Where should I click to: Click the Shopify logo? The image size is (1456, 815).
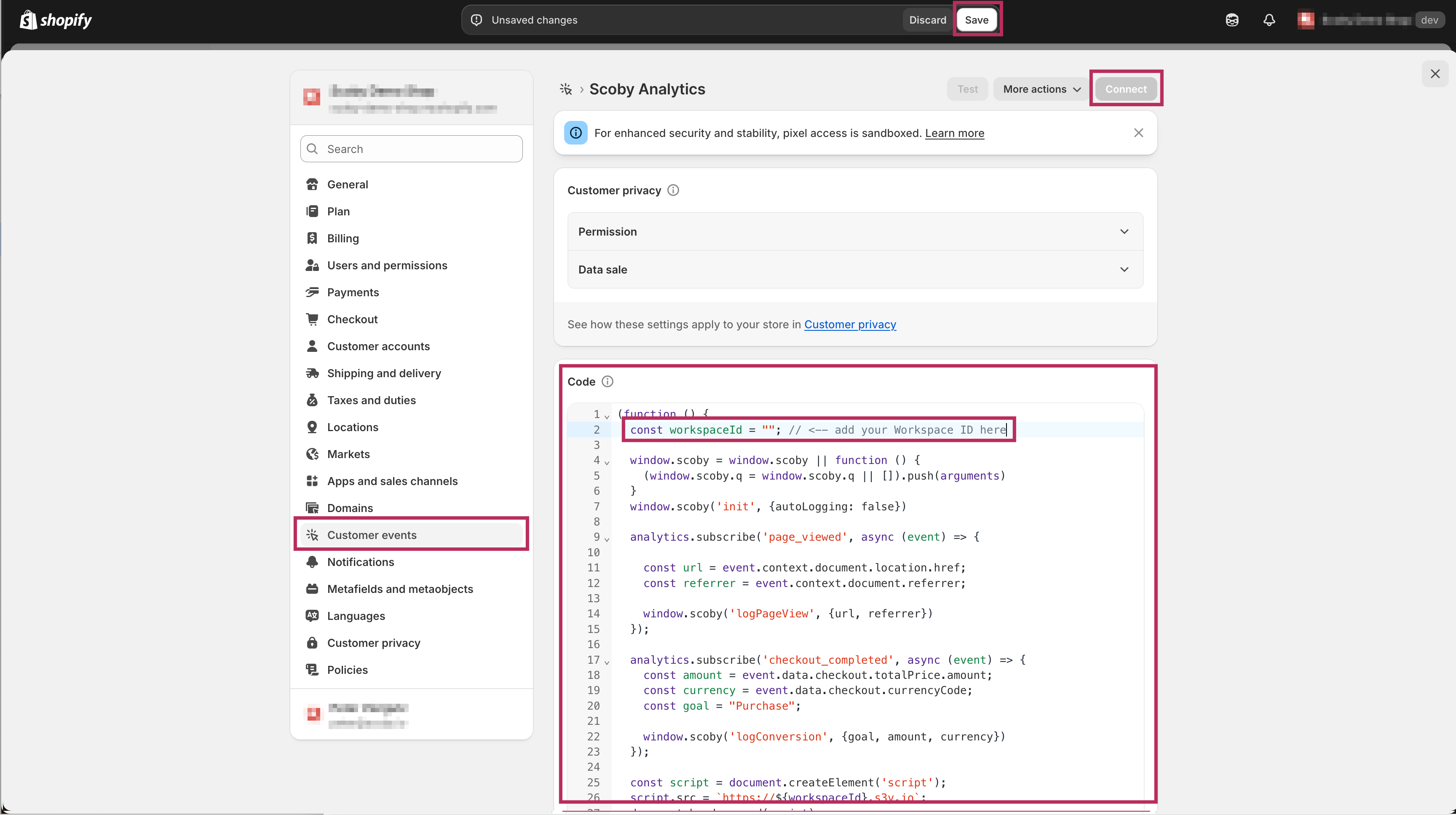point(56,20)
